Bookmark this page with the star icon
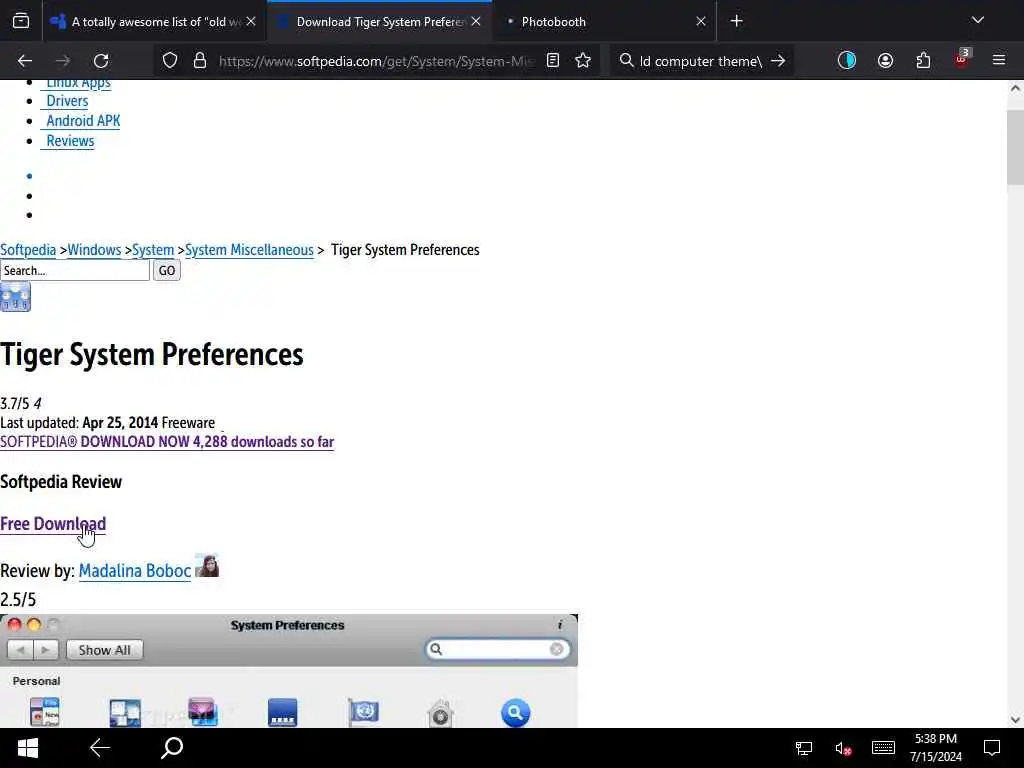Viewport: 1024px width, 768px height. pyautogui.click(x=583, y=61)
